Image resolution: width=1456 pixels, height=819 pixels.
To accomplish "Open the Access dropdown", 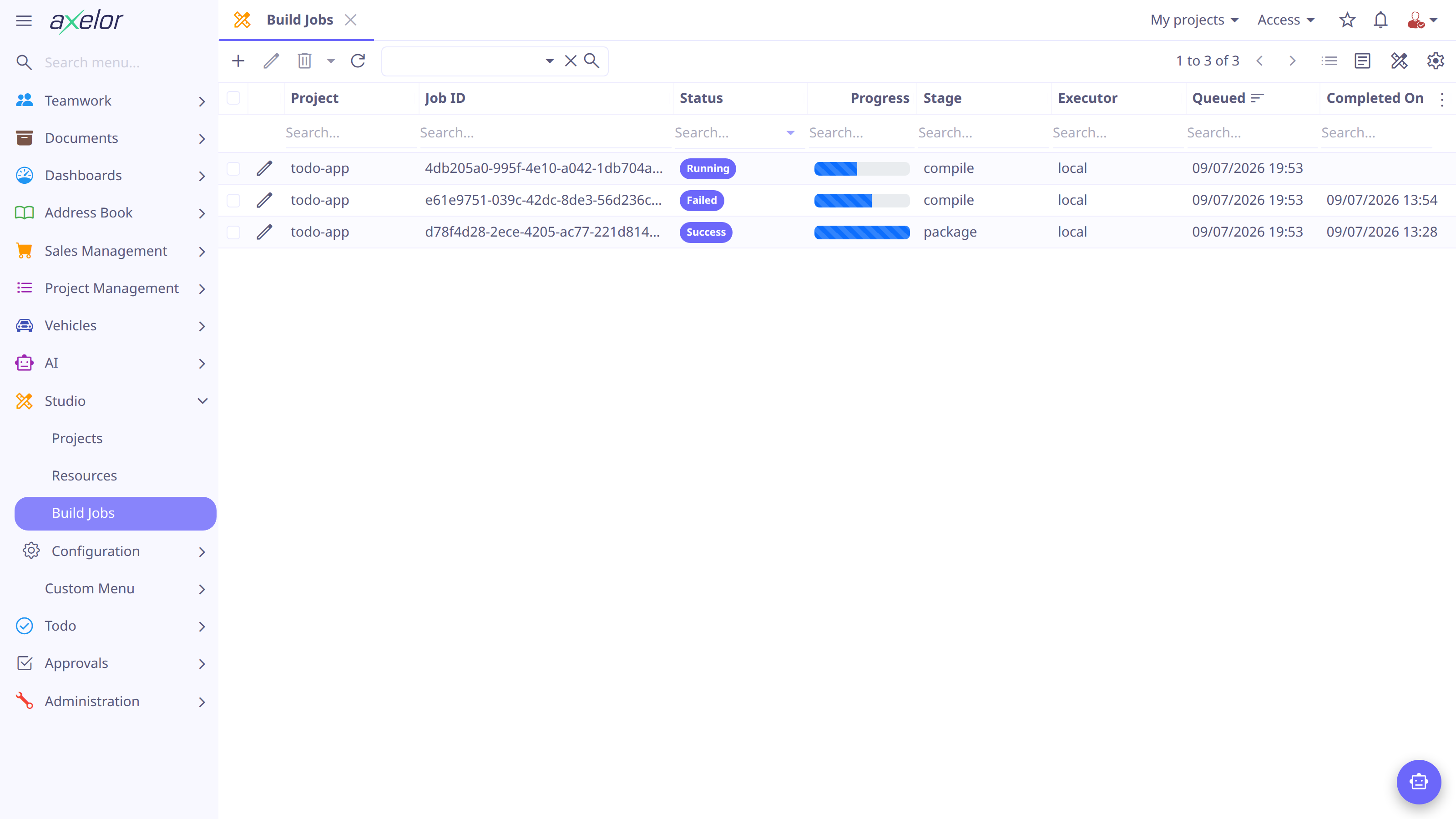I will pos(1286,20).
